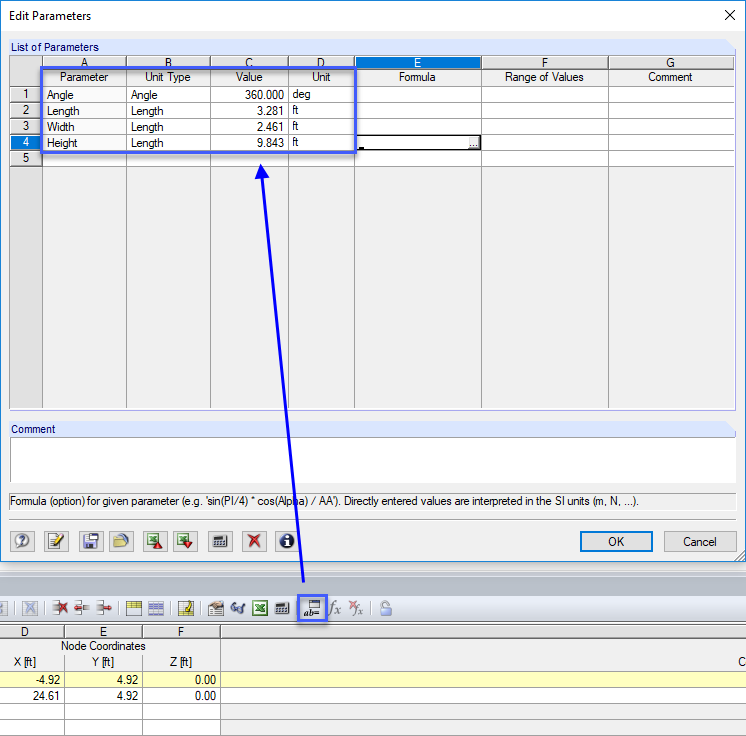This screenshot has height=736, width=746.
Task: Click the edit comment notepad icon
Action: 56,541
